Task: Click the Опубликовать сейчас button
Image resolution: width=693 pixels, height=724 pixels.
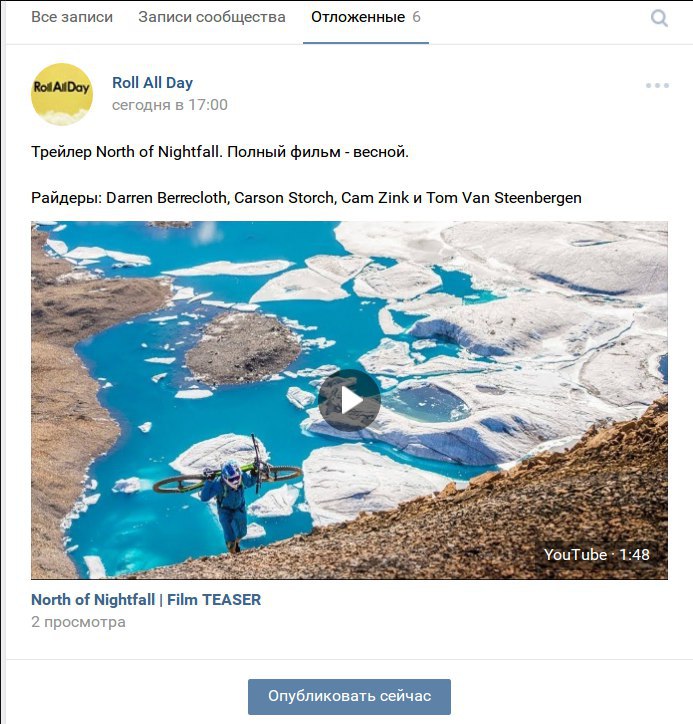Action: (x=349, y=696)
